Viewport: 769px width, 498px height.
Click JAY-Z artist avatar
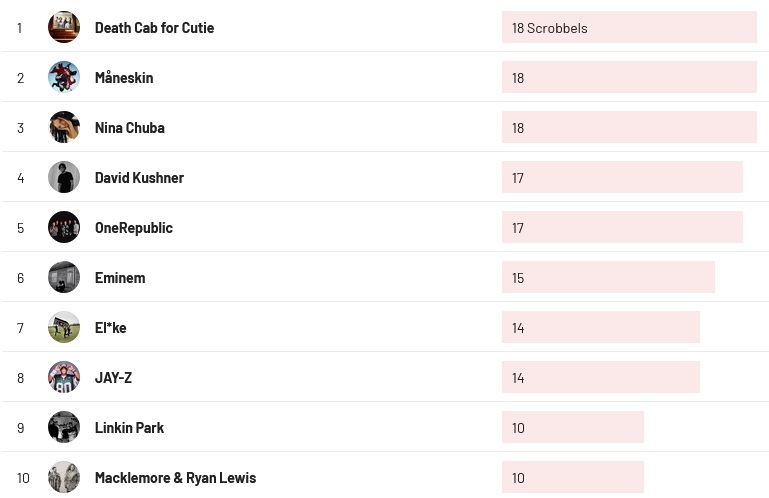[64, 377]
